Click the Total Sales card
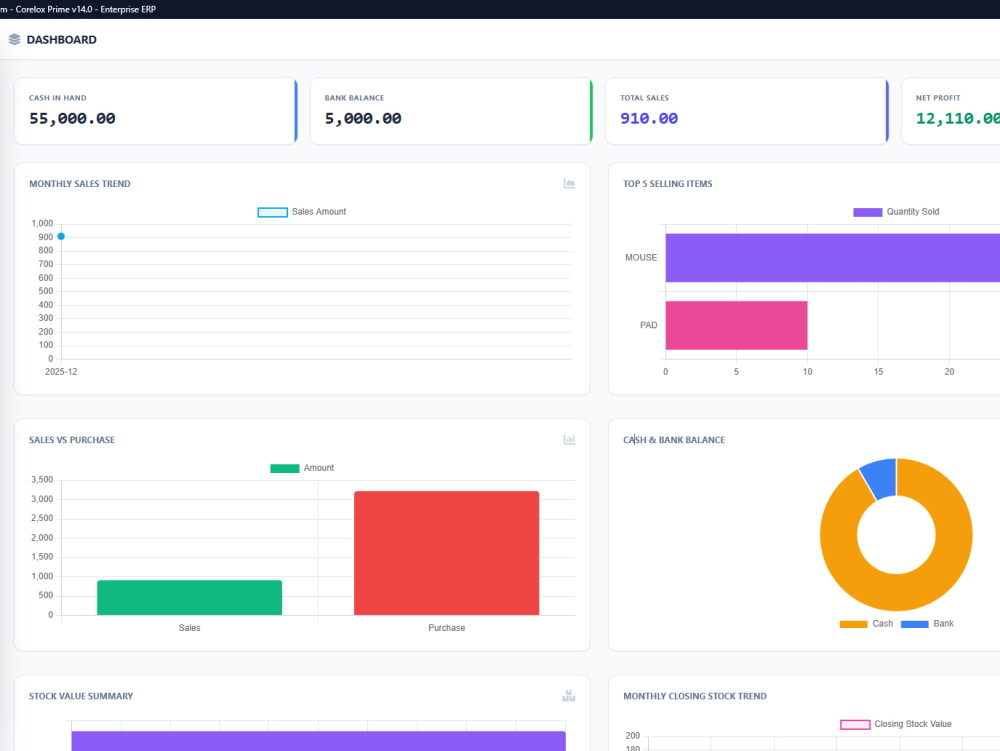Image resolution: width=1000 pixels, height=751 pixels. click(747, 111)
